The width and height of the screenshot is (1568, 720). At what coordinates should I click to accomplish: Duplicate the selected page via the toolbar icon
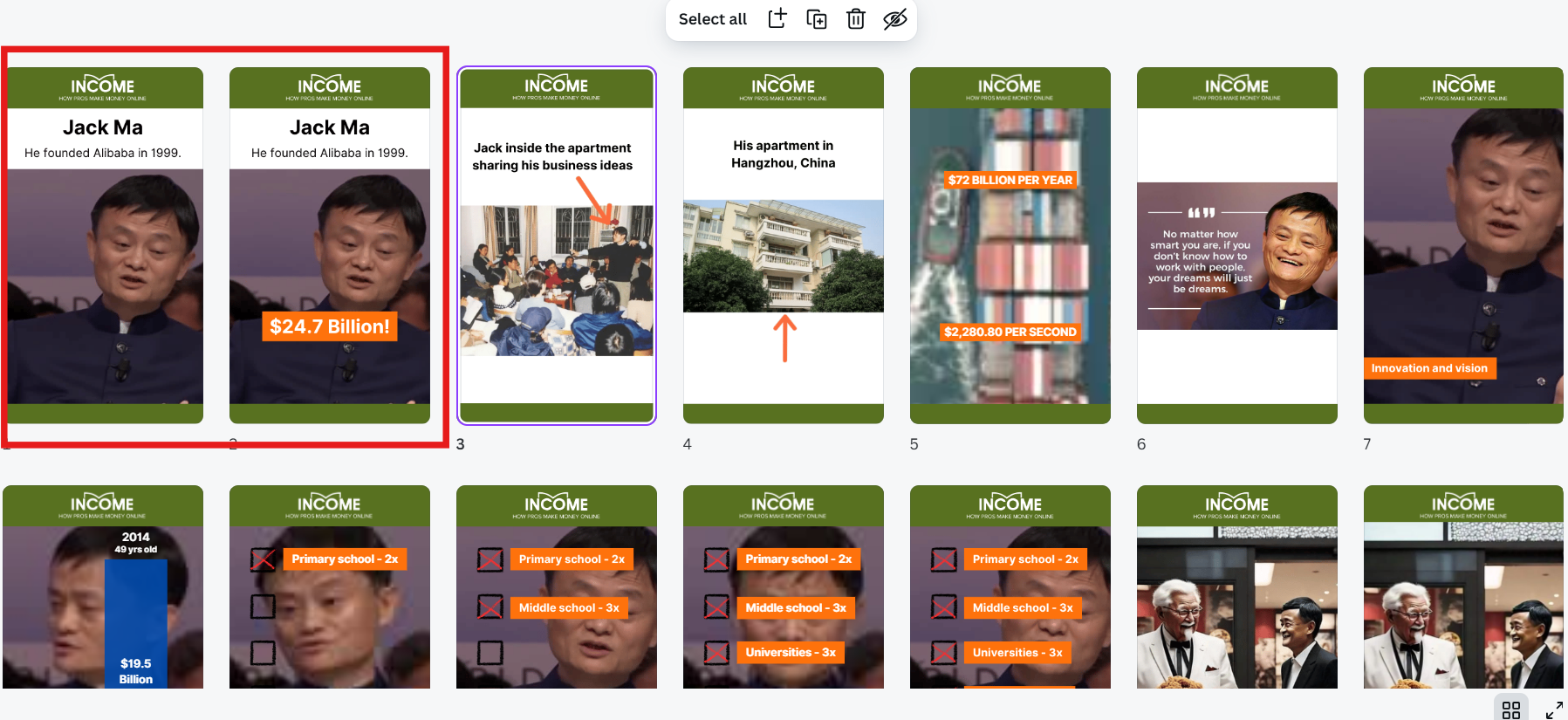pos(817,19)
